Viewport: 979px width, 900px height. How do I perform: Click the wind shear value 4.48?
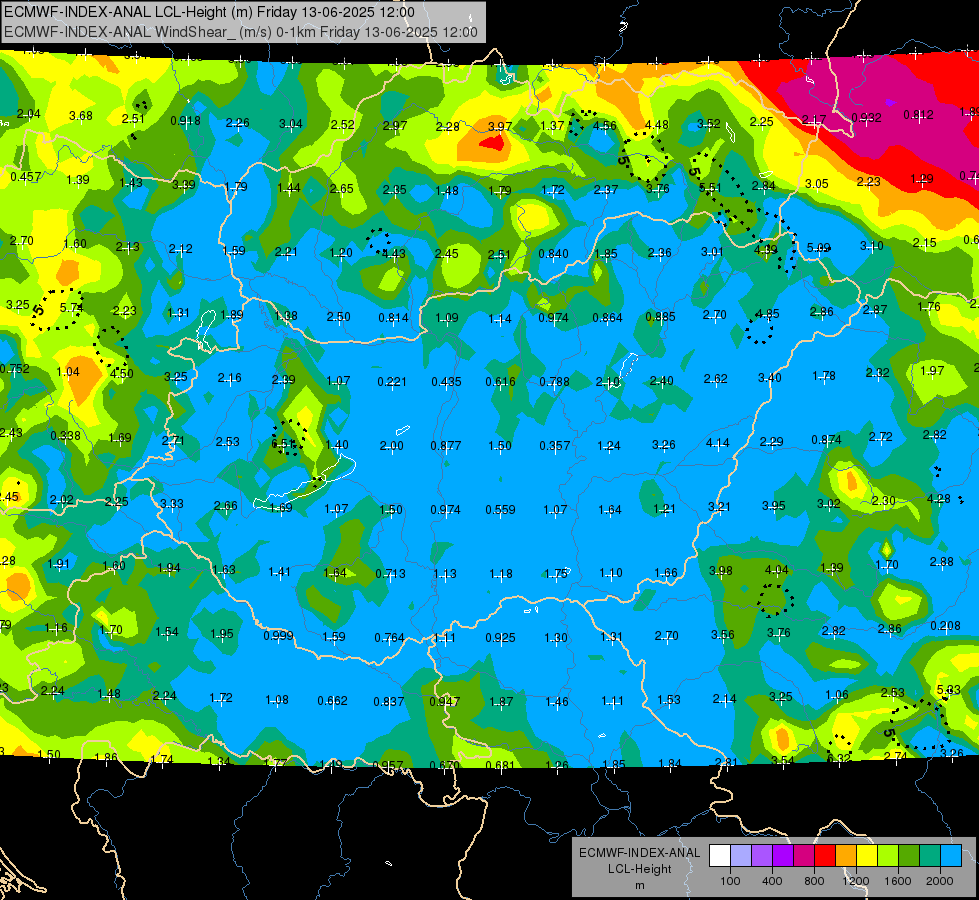[657, 125]
